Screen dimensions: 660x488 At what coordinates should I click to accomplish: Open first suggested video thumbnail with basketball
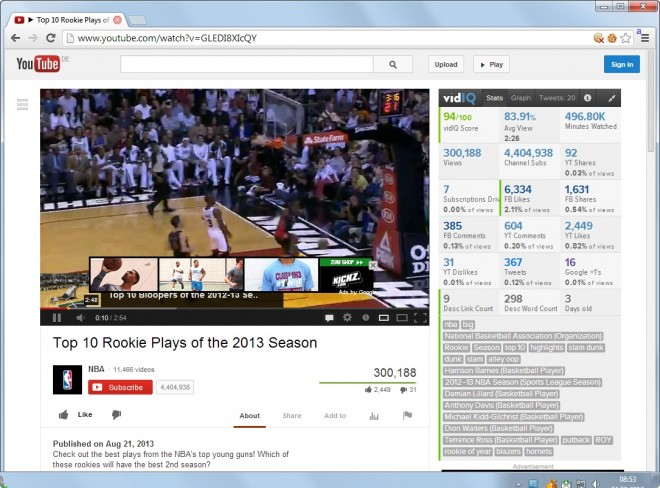tap(124, 275)
